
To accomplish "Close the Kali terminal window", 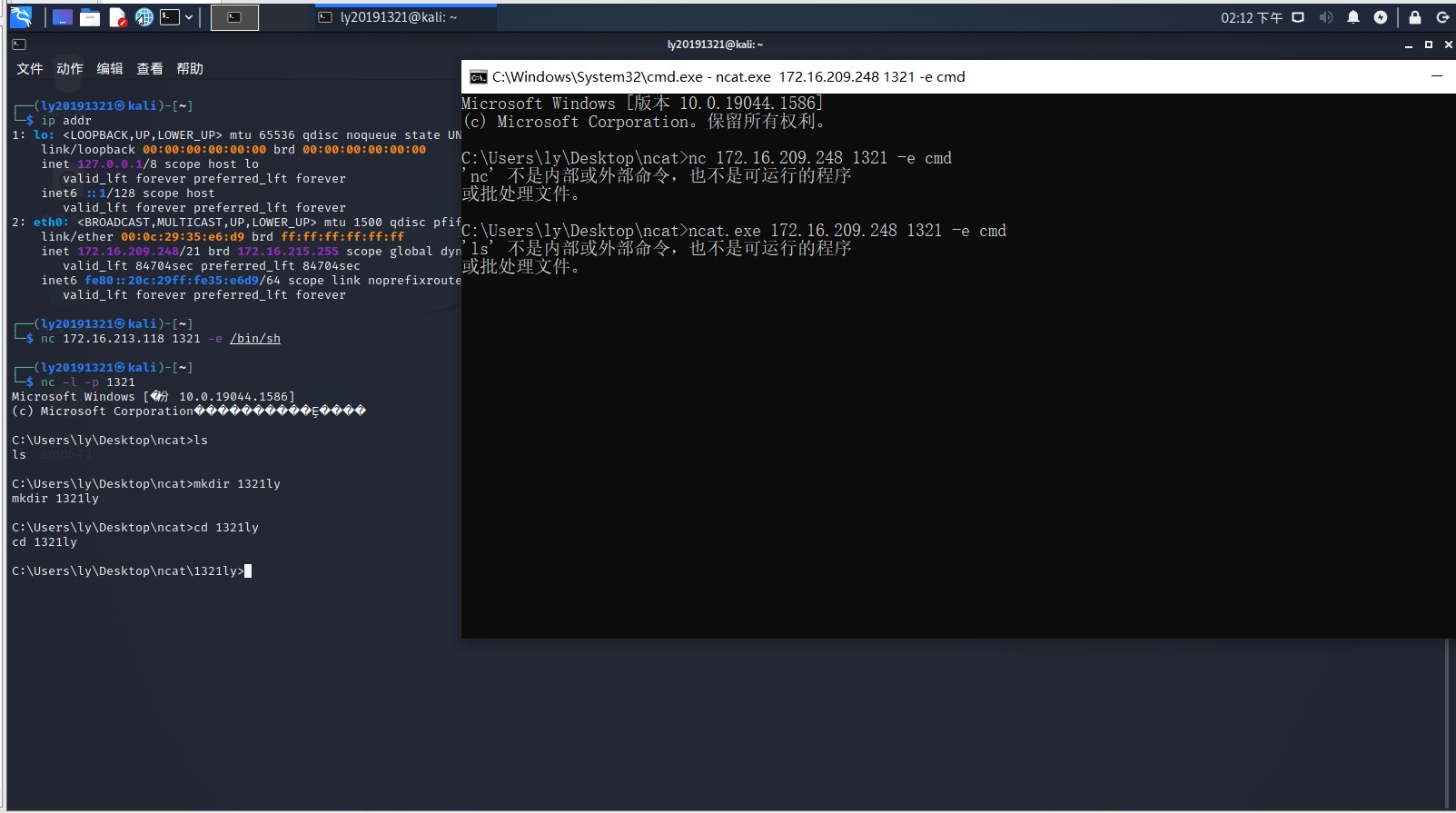I will click(x=1448, y=45).
